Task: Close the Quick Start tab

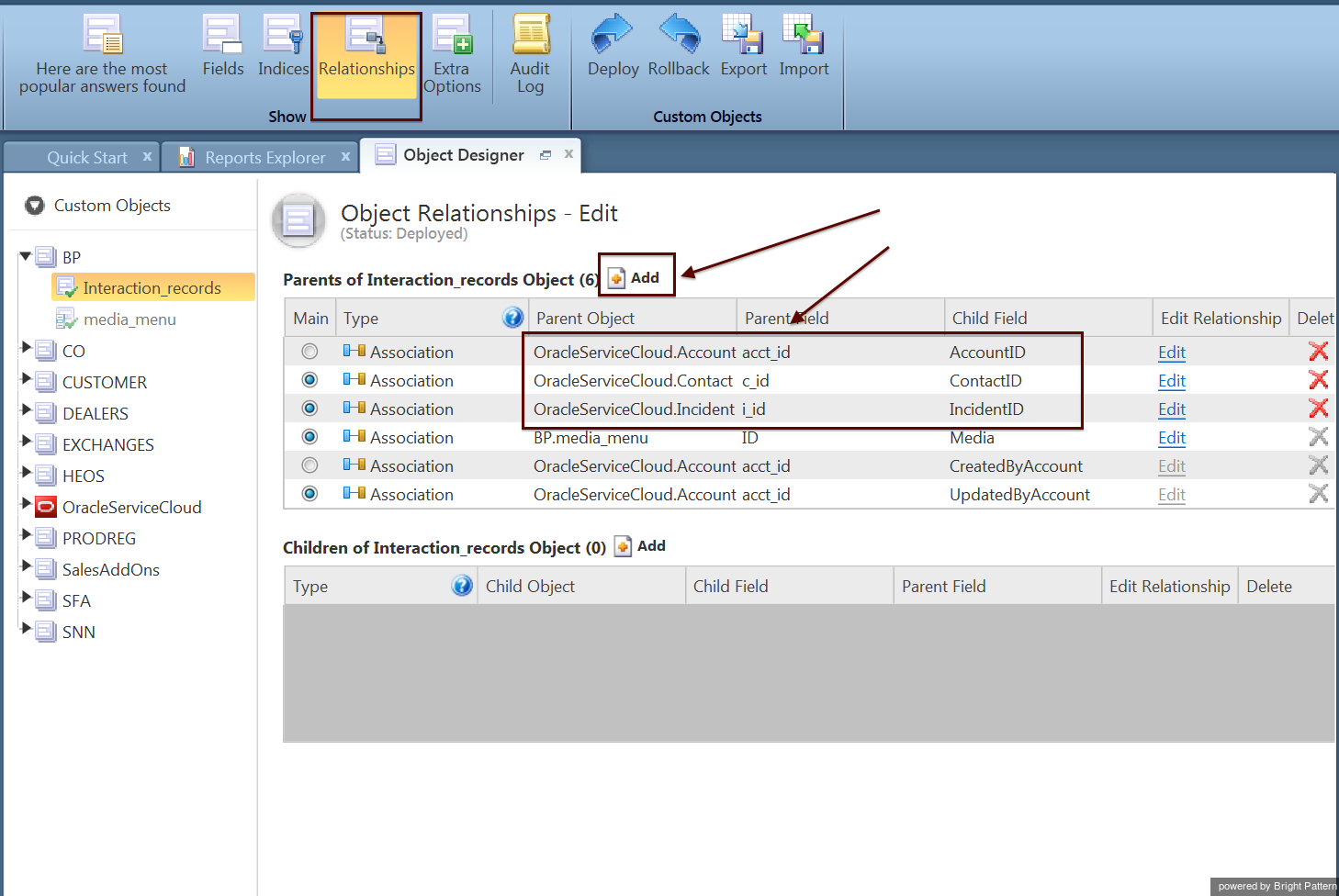Action: [x=147, y=157]
